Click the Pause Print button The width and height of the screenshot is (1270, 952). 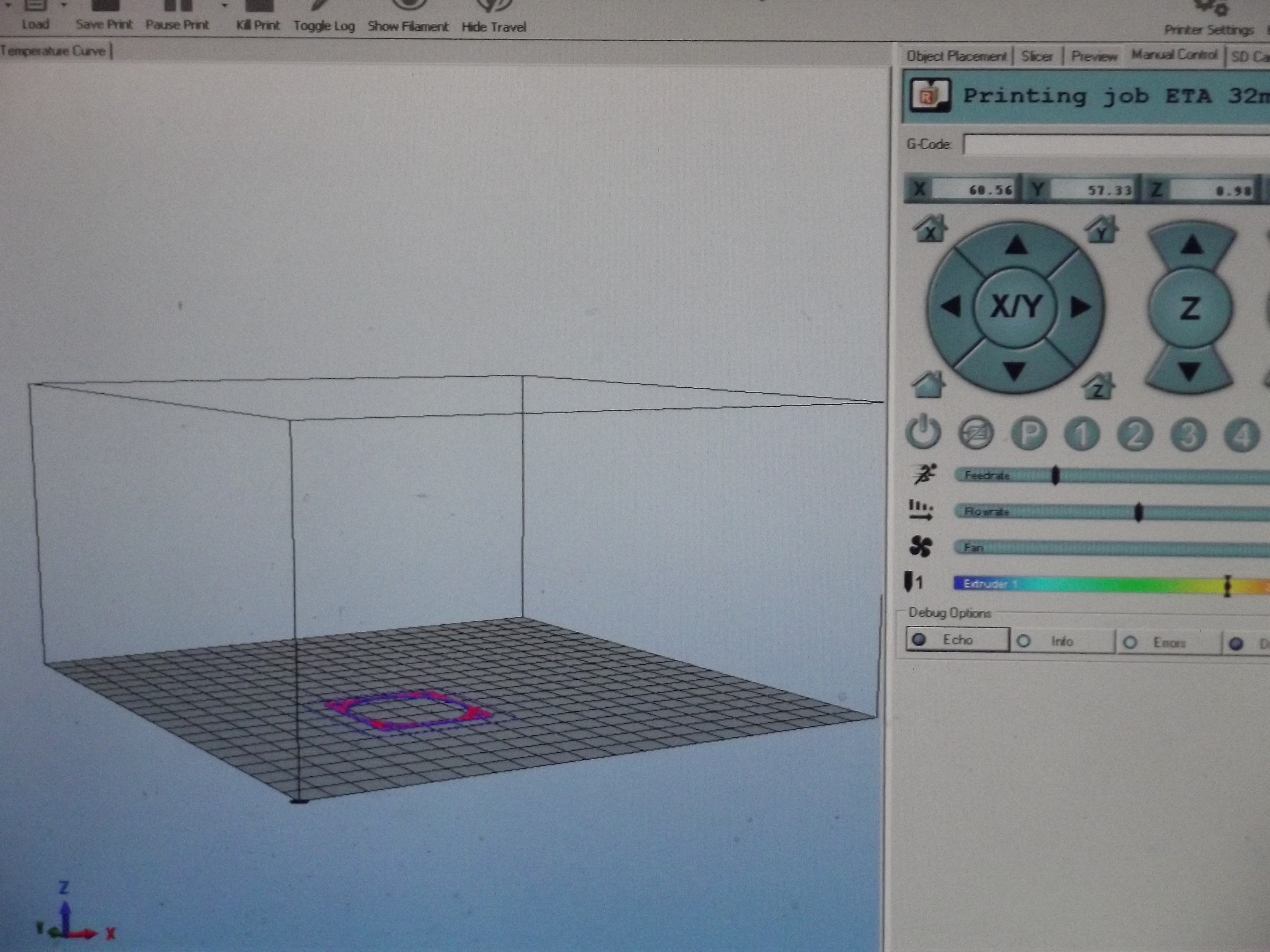[177, 17]
